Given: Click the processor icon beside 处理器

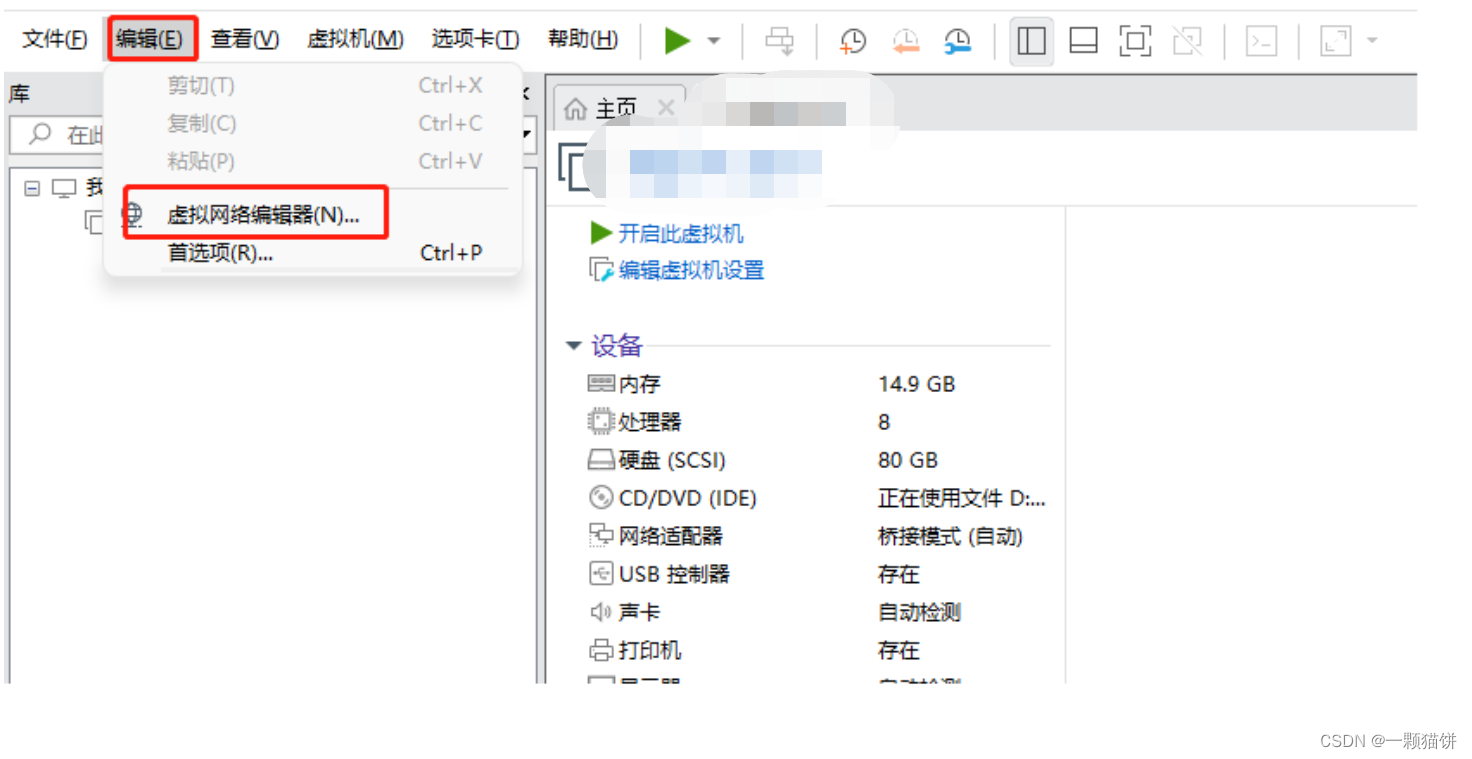Looking at the screenshot, I should pyautogui.click(x=600, y=422).
